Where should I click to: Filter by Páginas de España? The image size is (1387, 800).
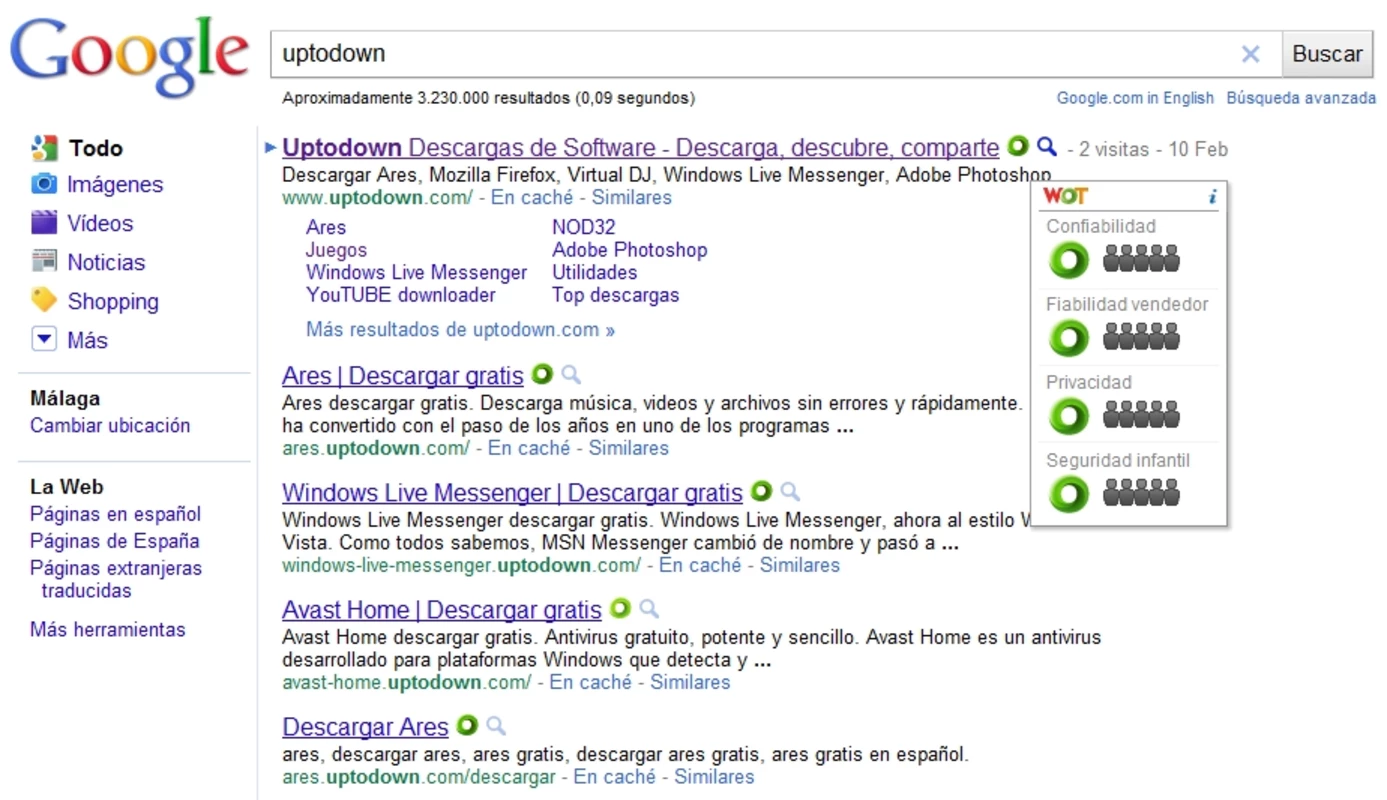(x=115, y=541)
